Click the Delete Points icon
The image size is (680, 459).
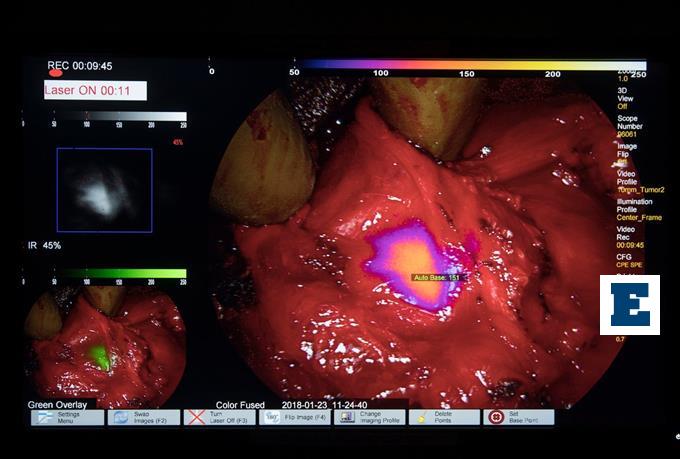pos(421,418)
